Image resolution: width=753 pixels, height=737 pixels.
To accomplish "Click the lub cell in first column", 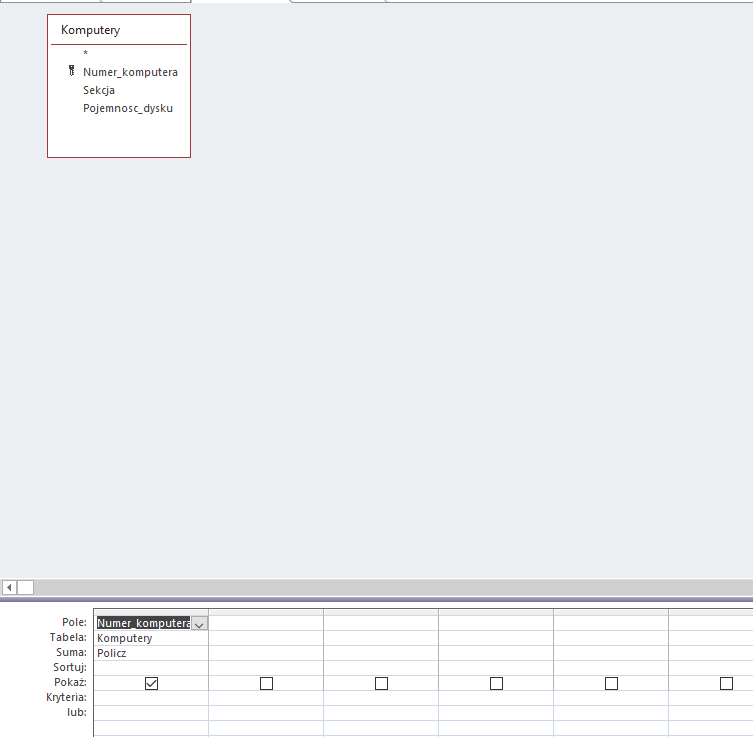I will coord(151,713).
